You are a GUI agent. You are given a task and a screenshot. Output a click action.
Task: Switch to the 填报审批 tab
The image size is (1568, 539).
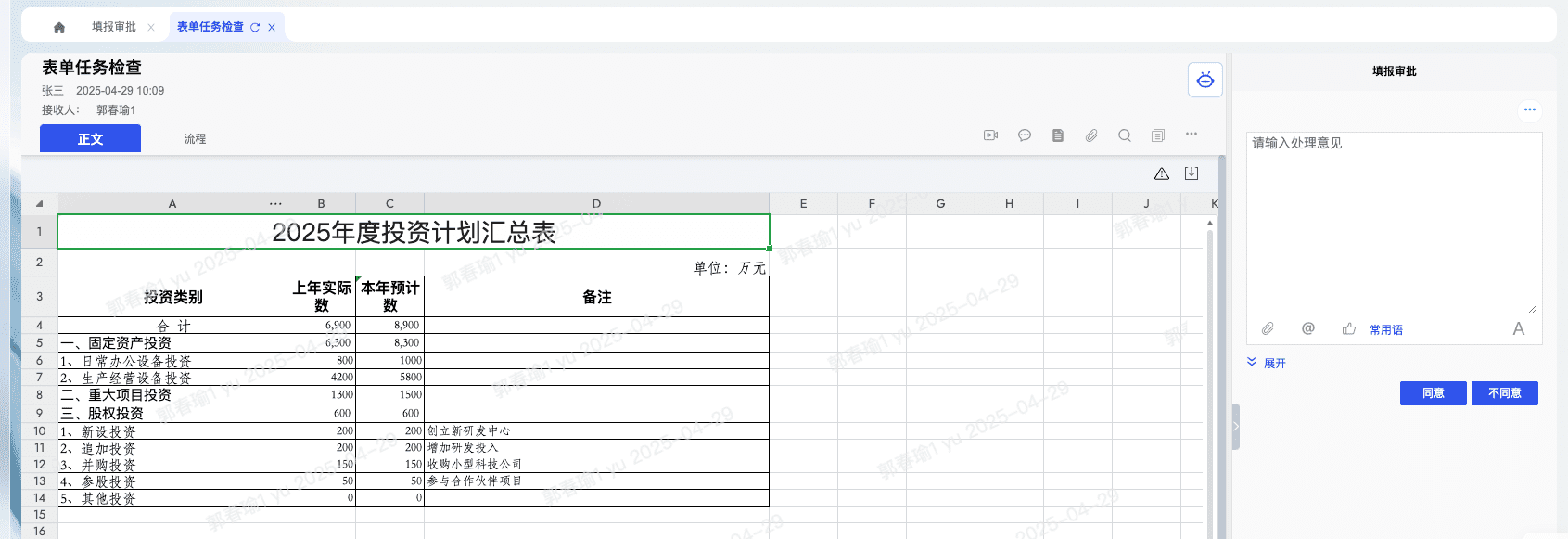click(113, 27)
